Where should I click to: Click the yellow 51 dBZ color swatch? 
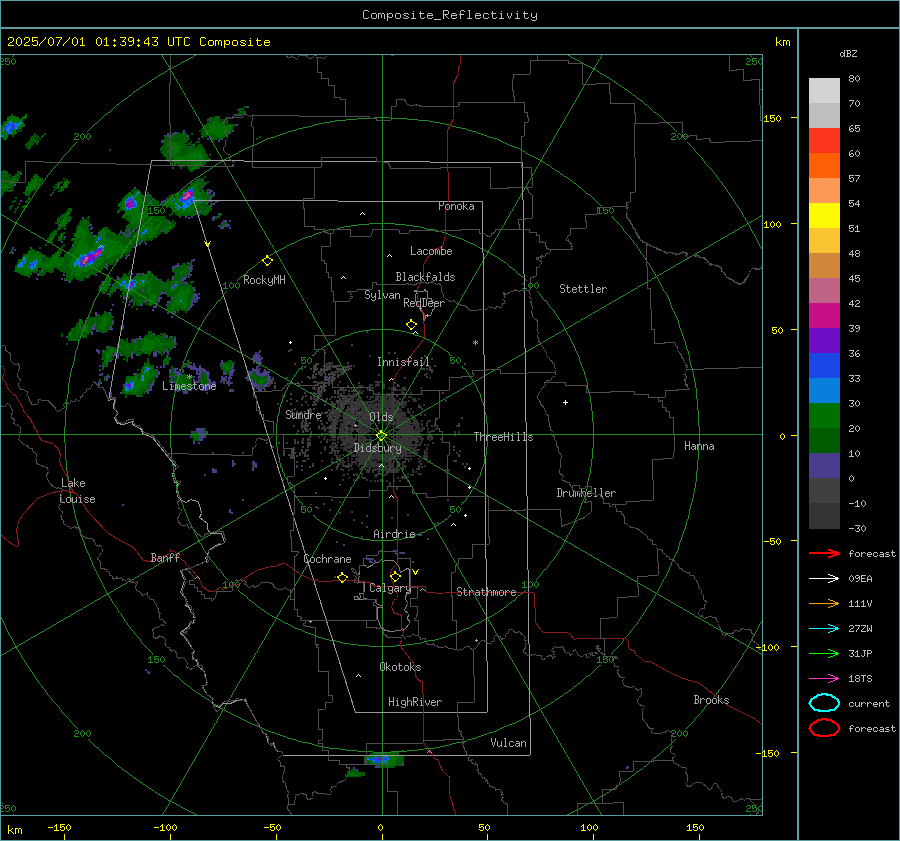point(824,215)
